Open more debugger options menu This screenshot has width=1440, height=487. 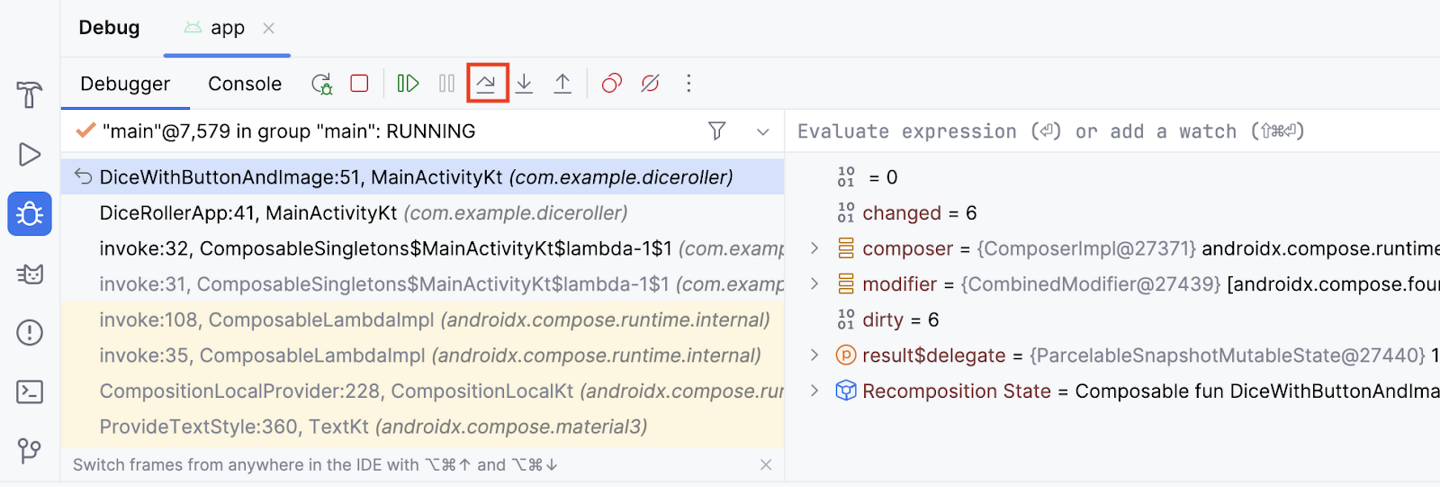688,84
